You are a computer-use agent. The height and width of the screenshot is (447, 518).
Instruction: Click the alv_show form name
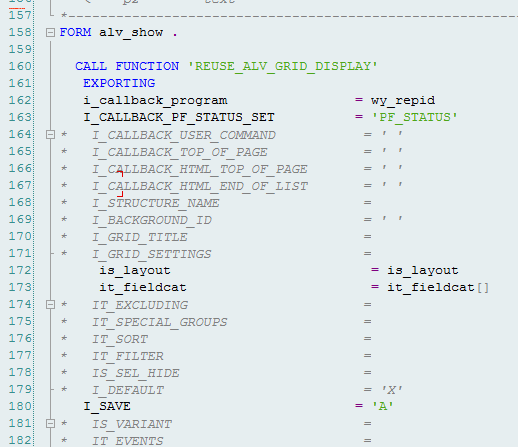(131, 33)
